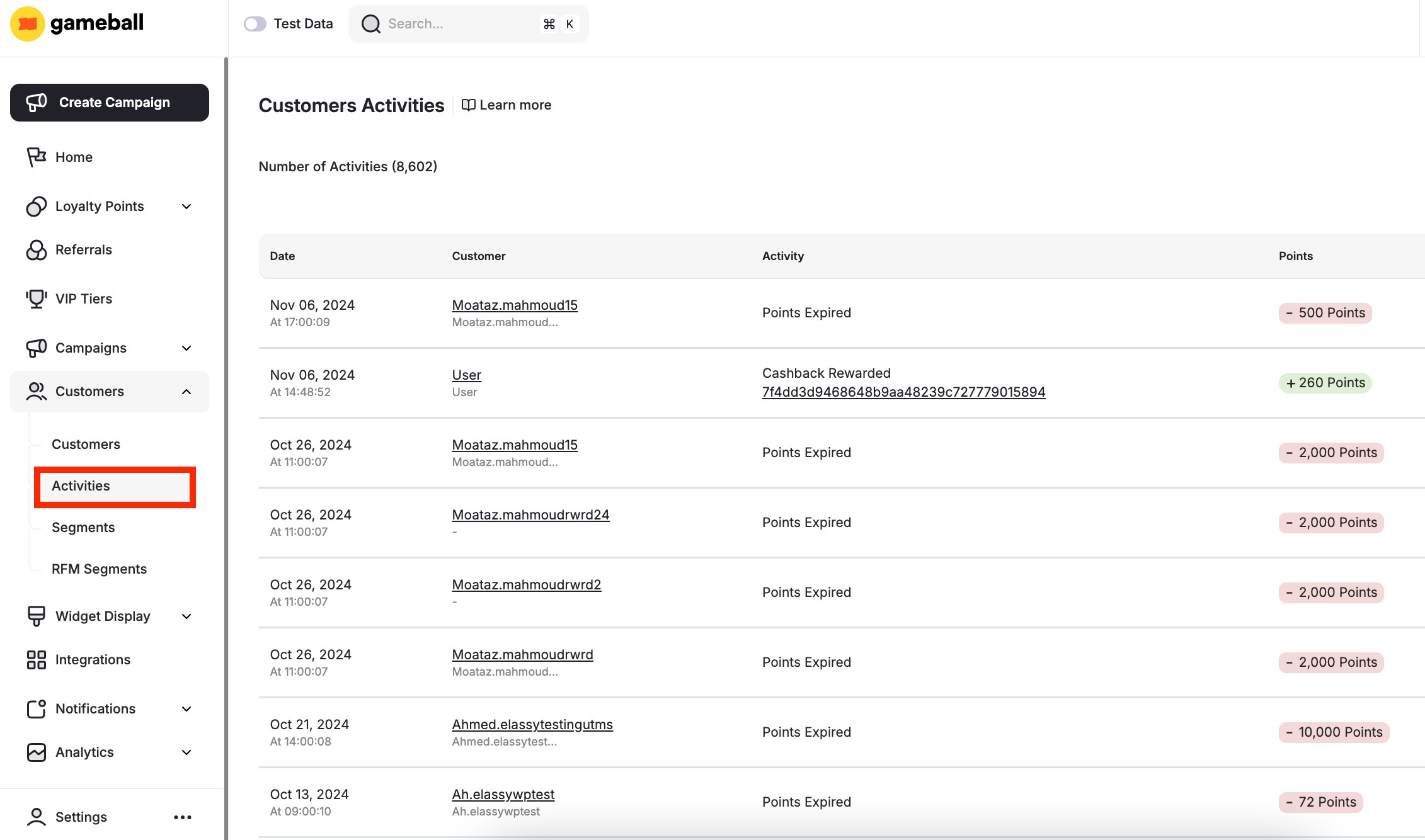
Task: Click the Settings person icon
Action: 37,817
